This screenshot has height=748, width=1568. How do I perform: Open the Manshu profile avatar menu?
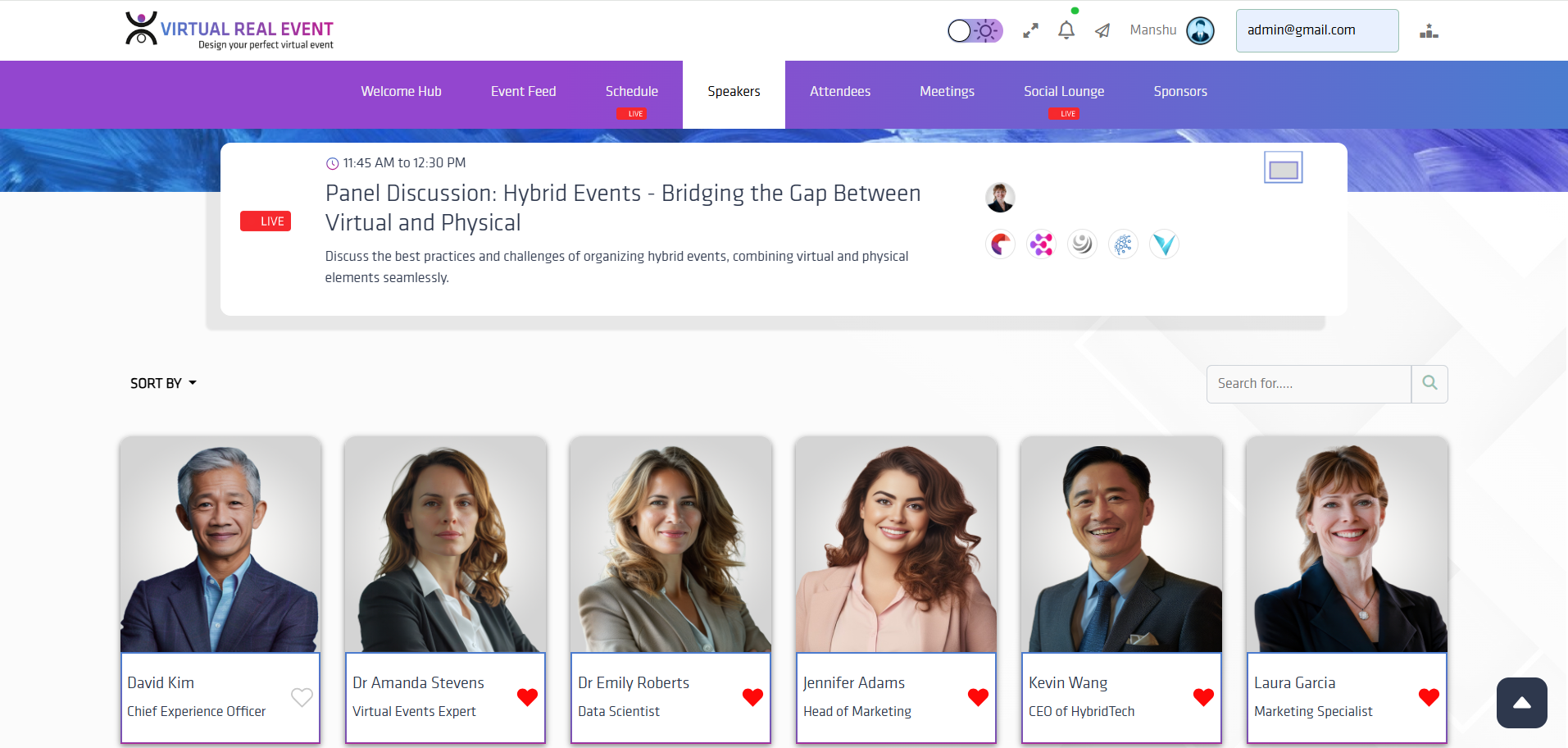coord(1200,30)
